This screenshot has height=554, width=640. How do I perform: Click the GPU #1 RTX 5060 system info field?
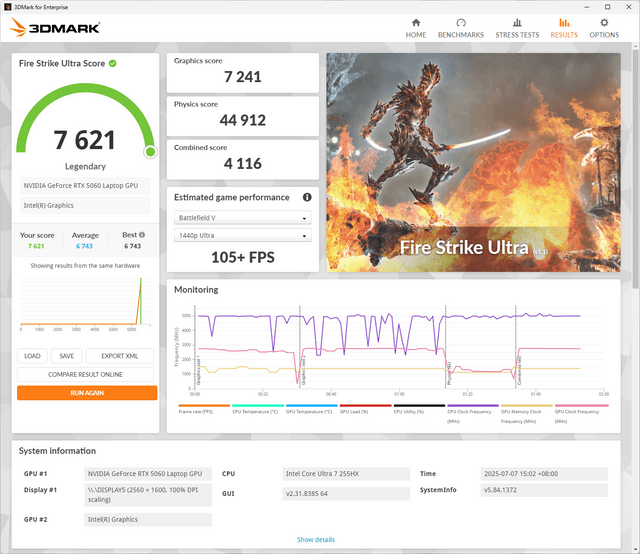pyautogui.click(x=148, y=474)
